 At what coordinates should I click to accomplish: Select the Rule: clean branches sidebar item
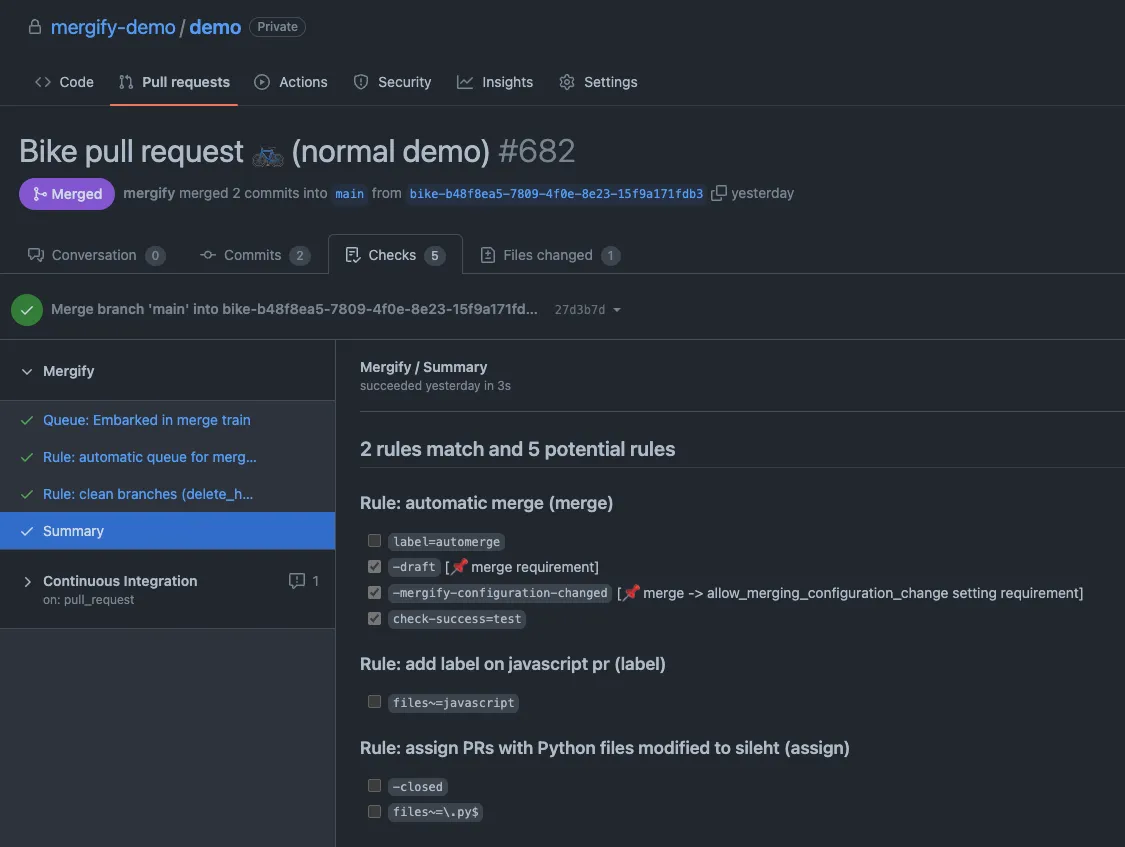(x=148, y=493)
